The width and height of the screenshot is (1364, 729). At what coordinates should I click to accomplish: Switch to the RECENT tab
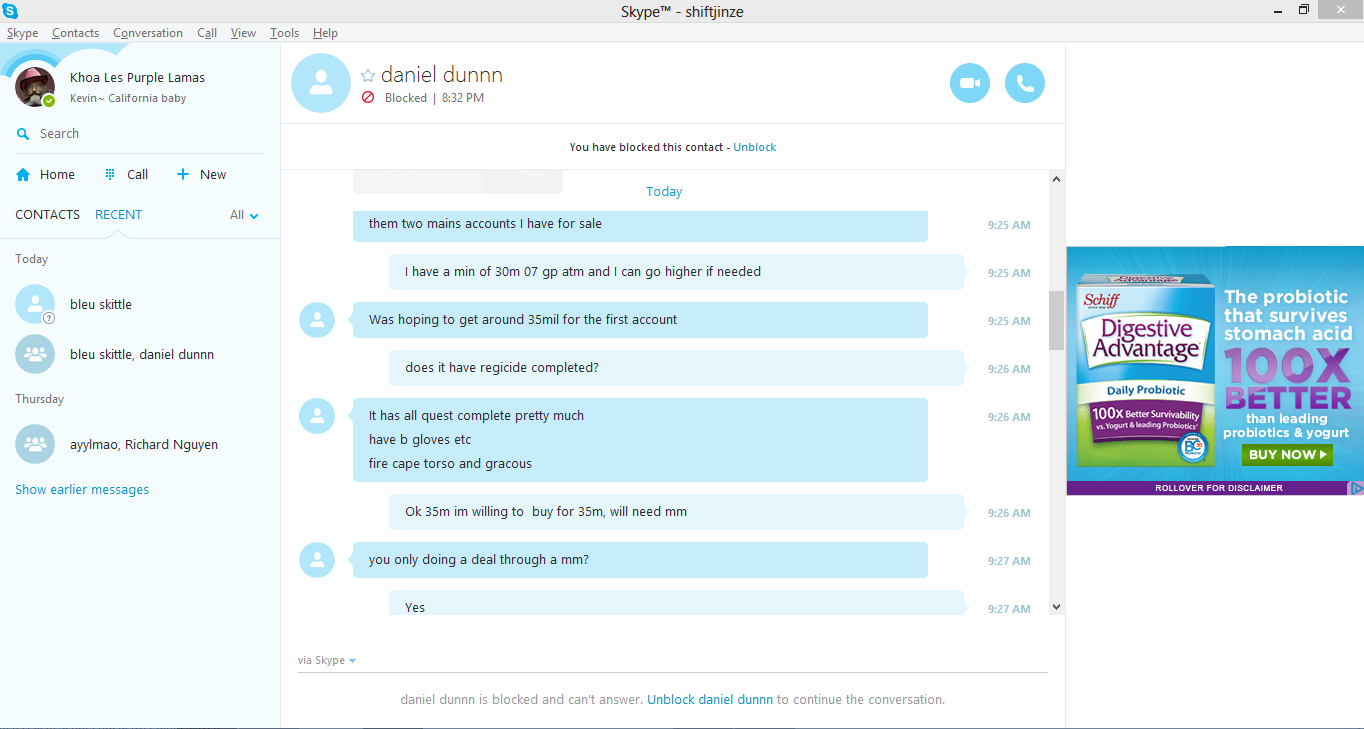point(118,215)
